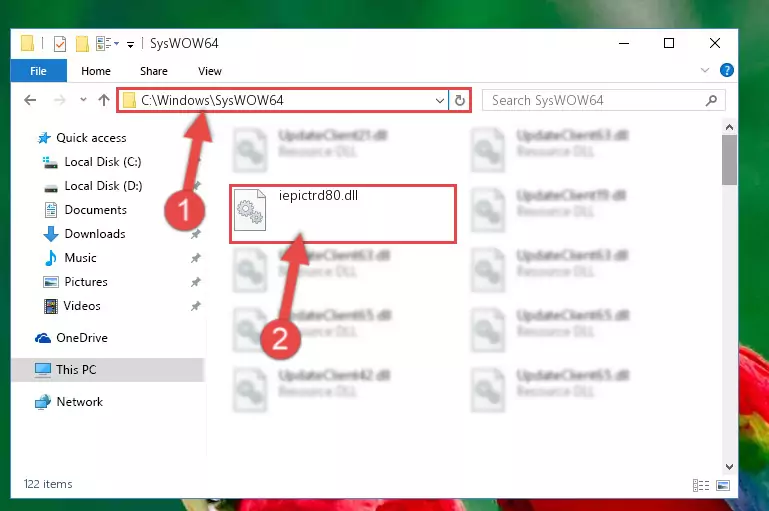Open Documents in the navigation pane
The width and height of the screenshot is (769, 511).
[x=96, y=210]
